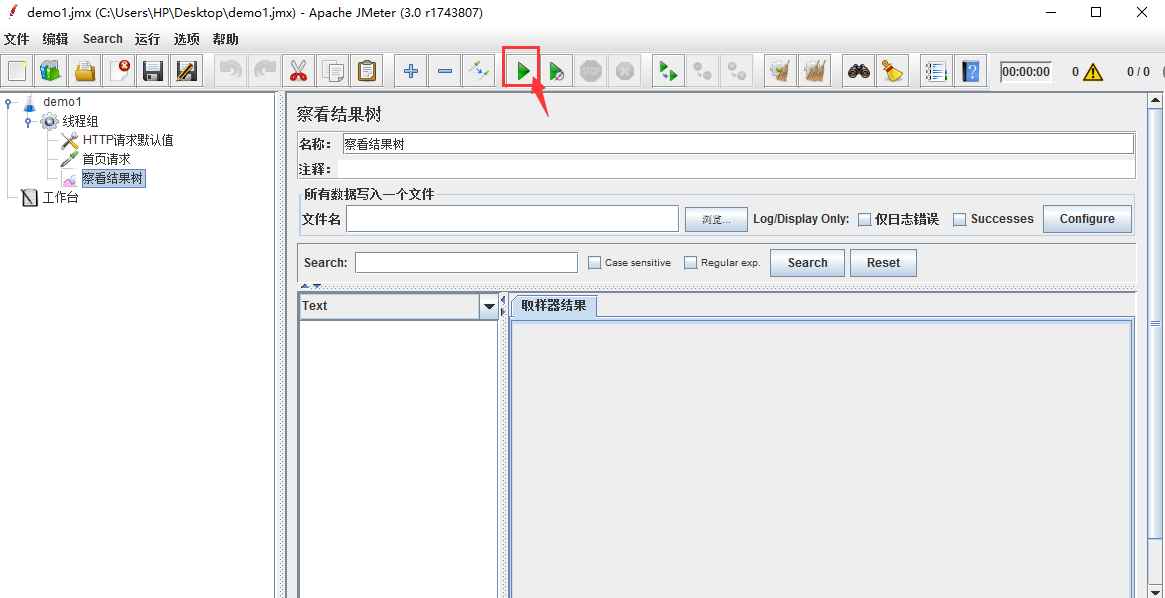Click the Toggle enable/disable icon
The height and width of the screenshot is (598, 1165).
[478, 71]
